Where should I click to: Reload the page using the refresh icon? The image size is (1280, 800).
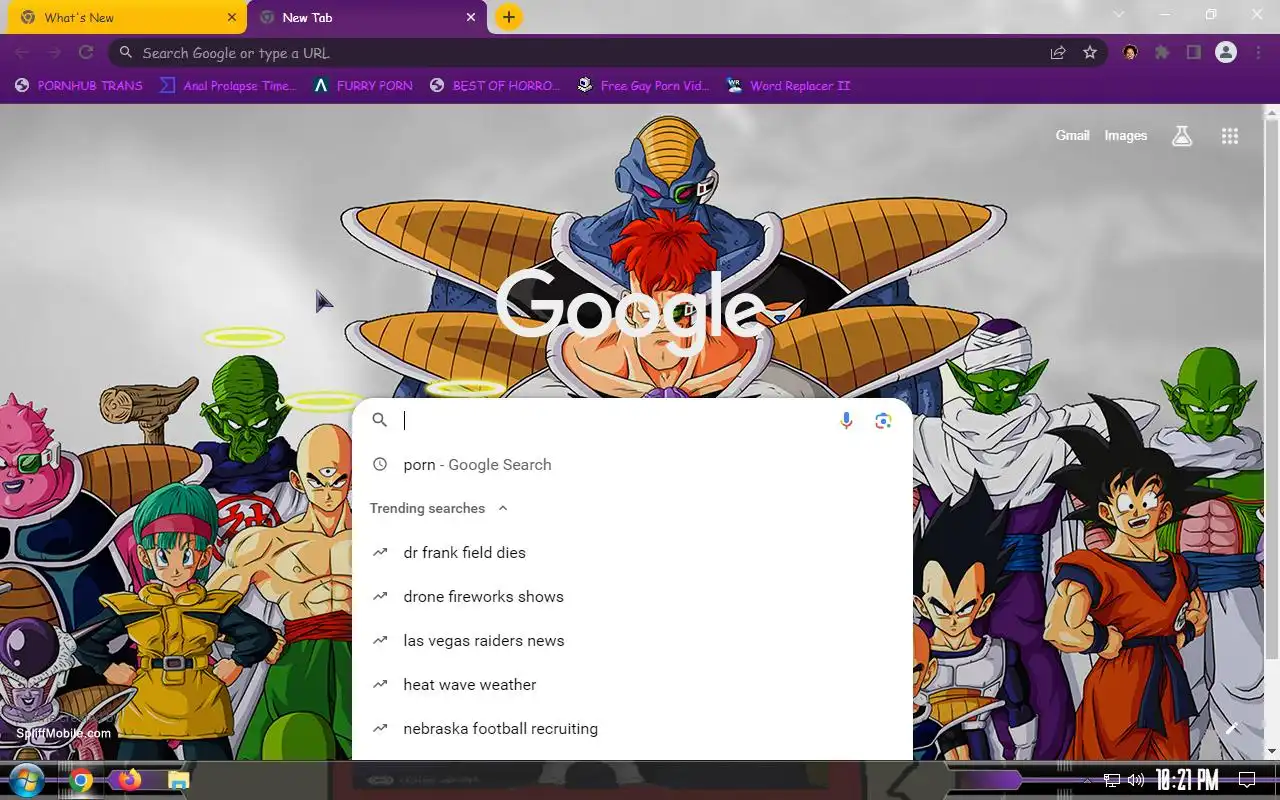[x=86, y=53]
